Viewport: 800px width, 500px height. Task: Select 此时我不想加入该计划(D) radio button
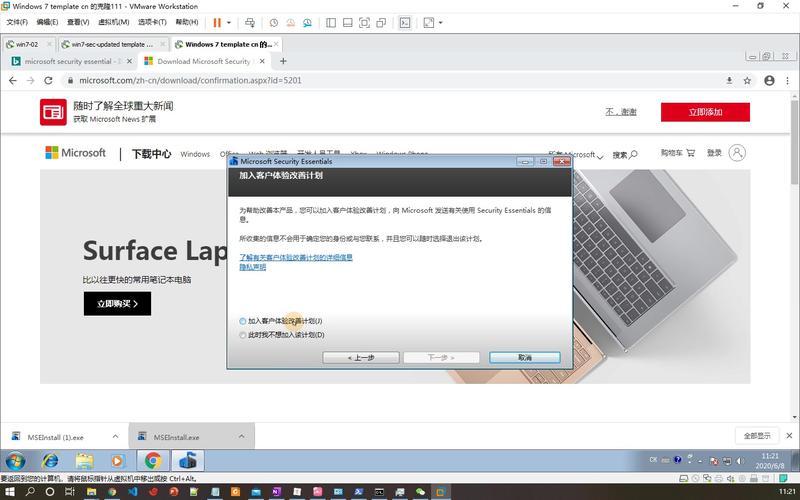242,335
